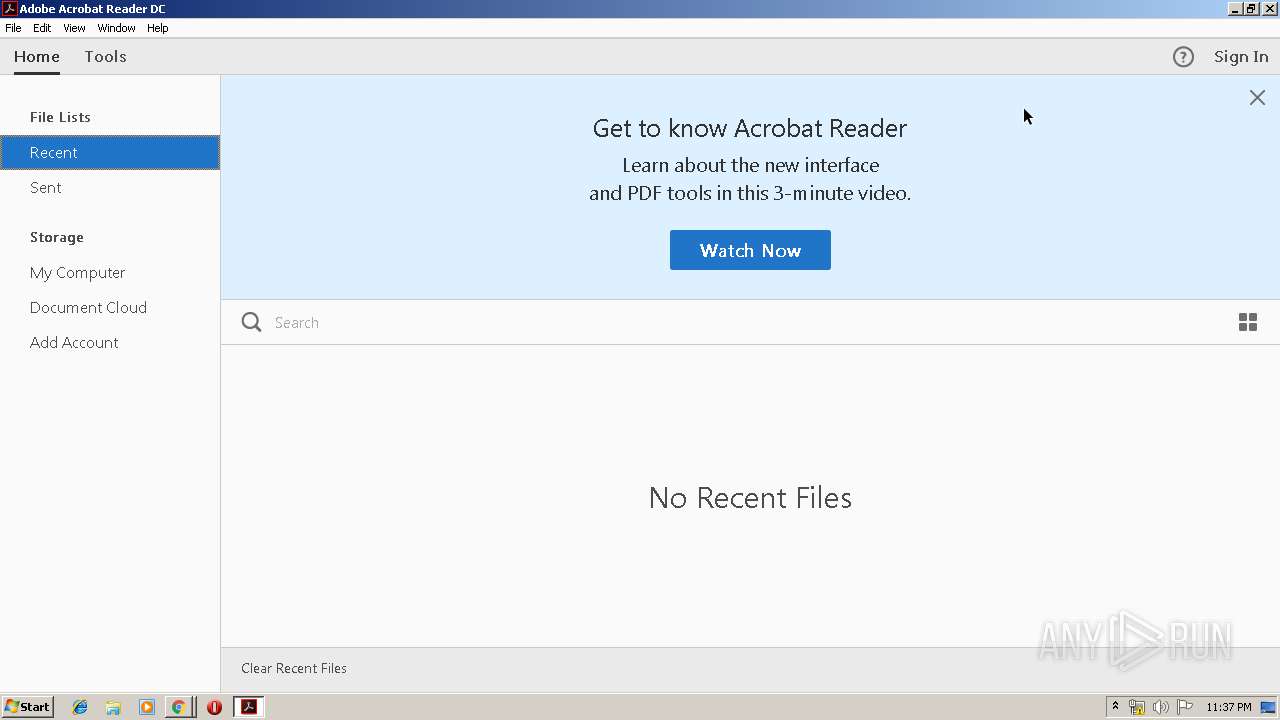Click the taskbar clock 11:37 PM
This screenshot has height=720, width=1280.
[x=1228, y=707]
